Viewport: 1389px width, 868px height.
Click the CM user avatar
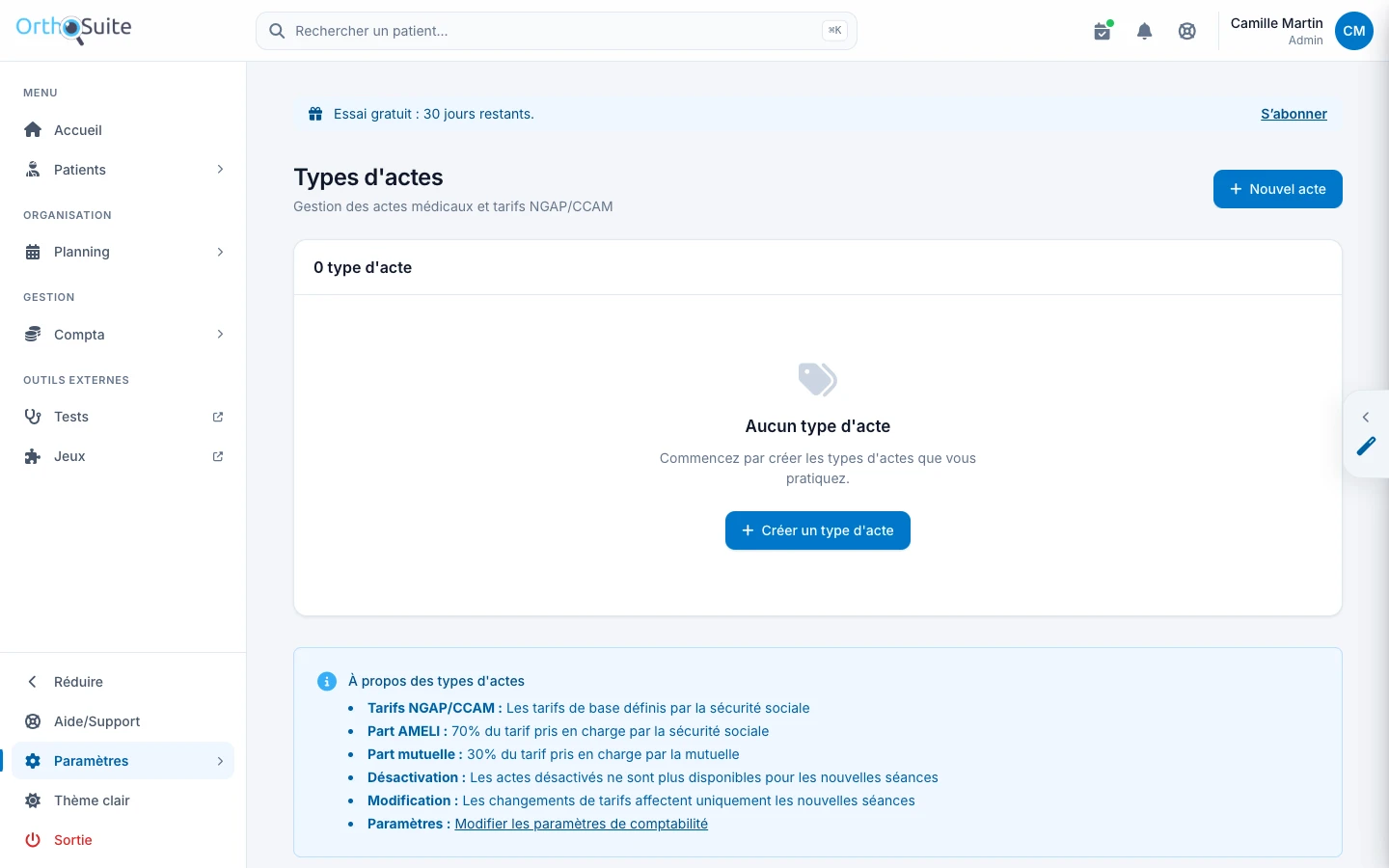1354,31
